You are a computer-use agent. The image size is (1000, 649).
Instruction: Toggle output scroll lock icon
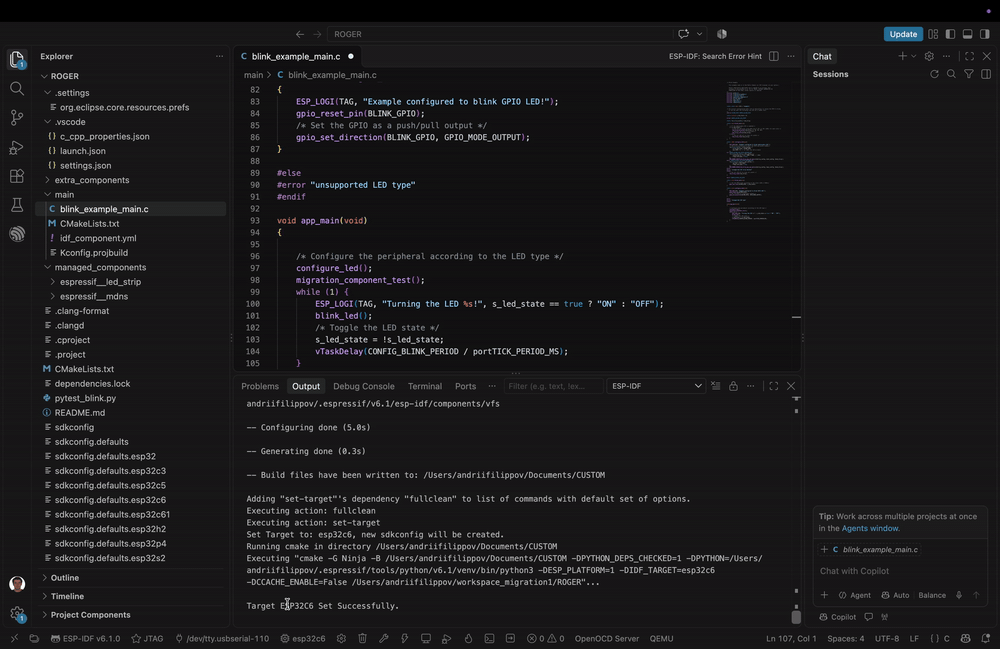tap(733, 386)
